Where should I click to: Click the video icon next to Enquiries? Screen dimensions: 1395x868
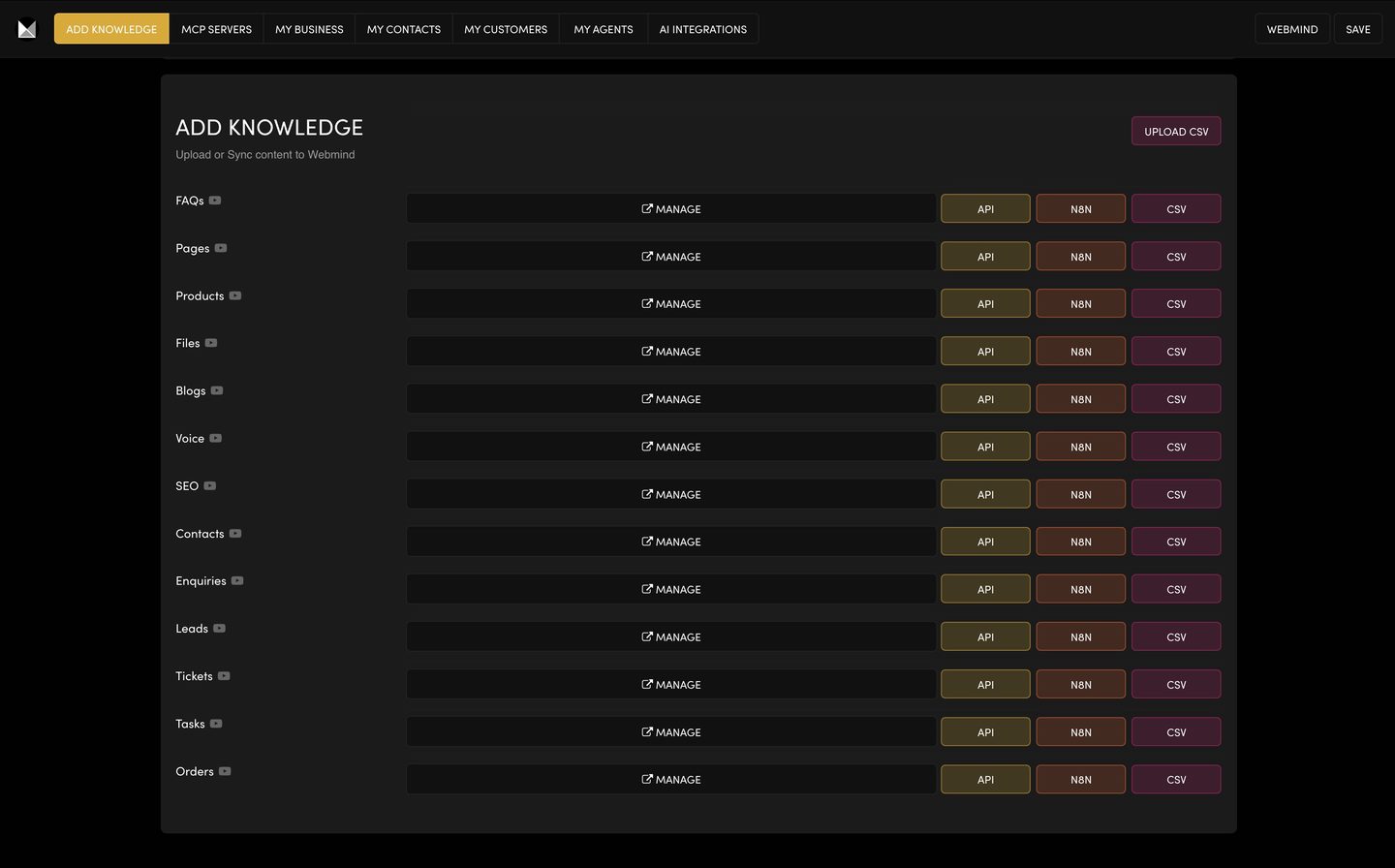(237, 581)
